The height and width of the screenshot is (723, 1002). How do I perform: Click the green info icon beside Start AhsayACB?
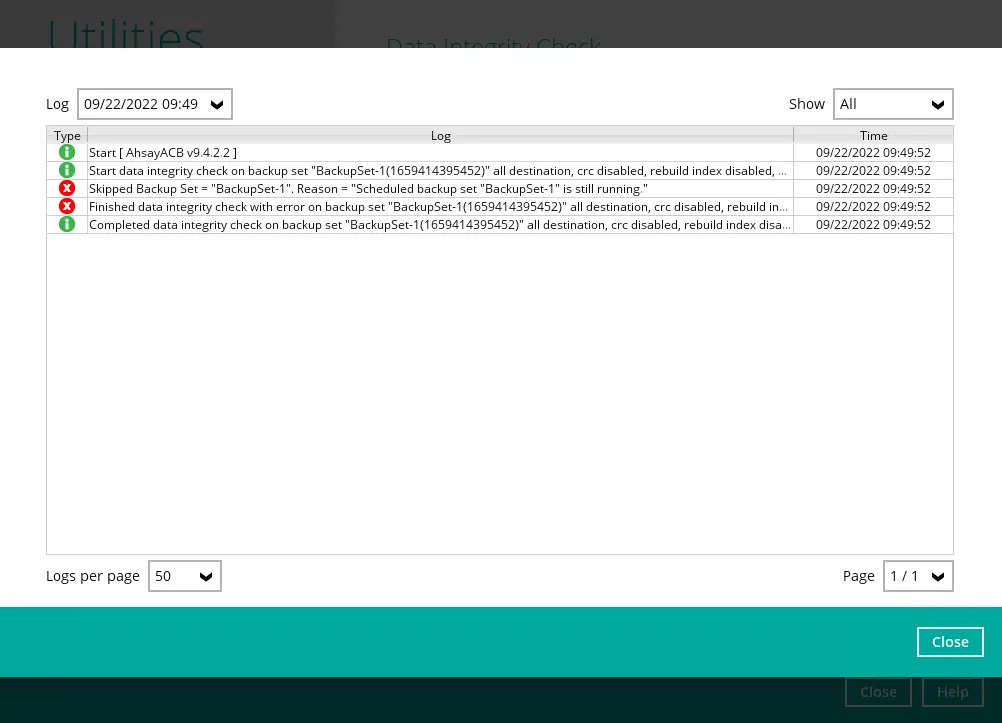(67, 152)
